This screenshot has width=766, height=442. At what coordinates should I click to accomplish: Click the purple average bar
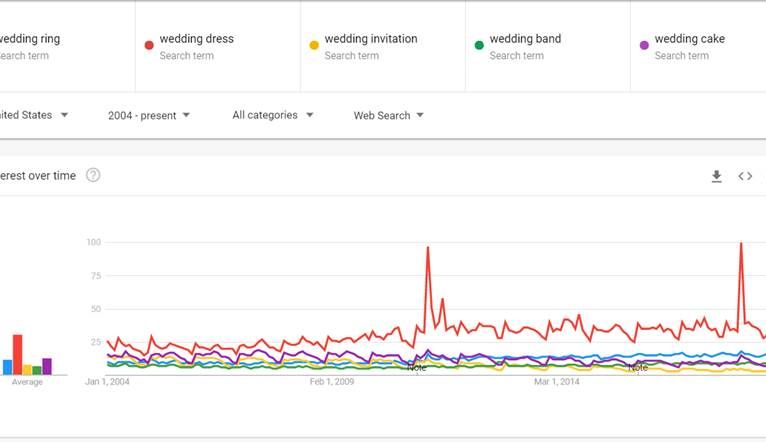[x=47, y=366]
